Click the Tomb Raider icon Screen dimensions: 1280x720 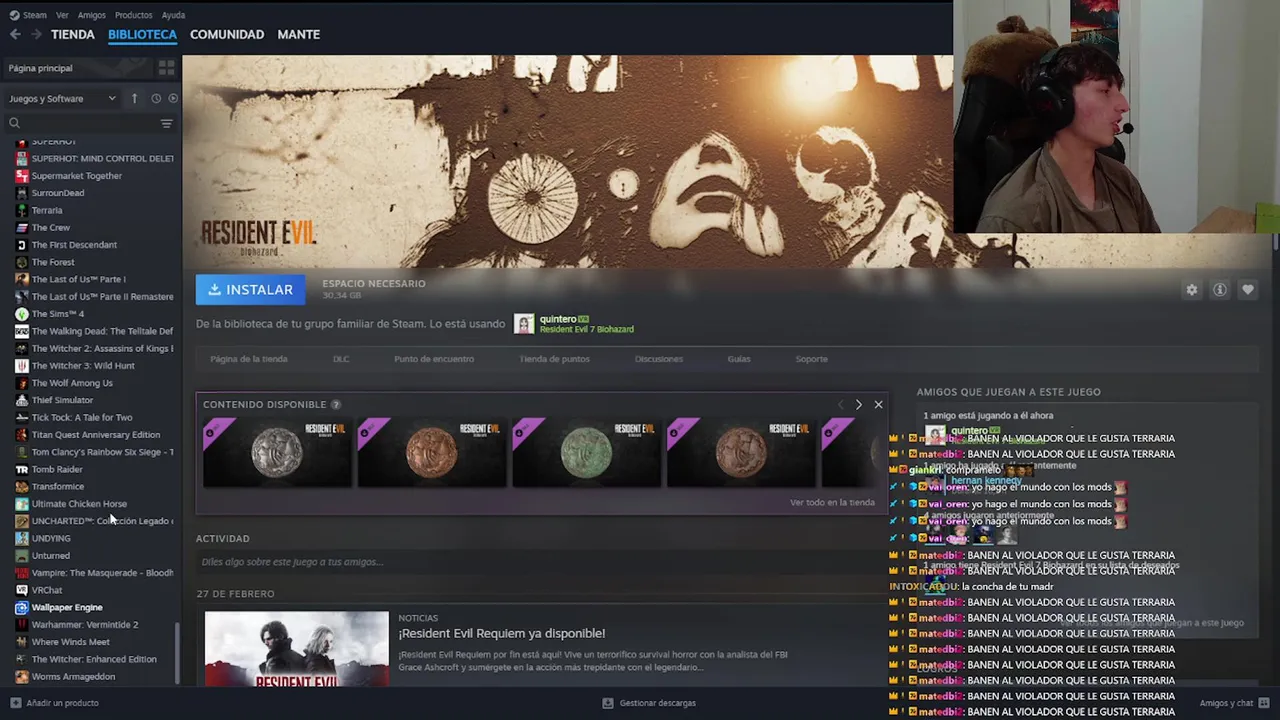[21, 469]
